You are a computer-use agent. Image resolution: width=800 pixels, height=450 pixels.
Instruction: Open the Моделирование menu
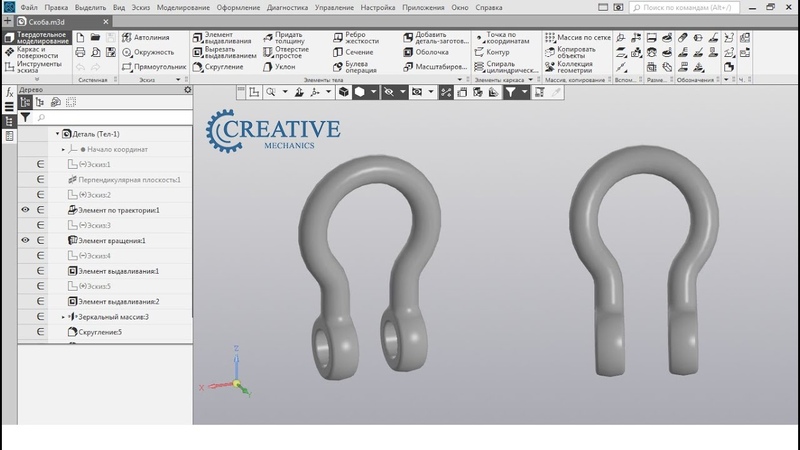(182, 7)
